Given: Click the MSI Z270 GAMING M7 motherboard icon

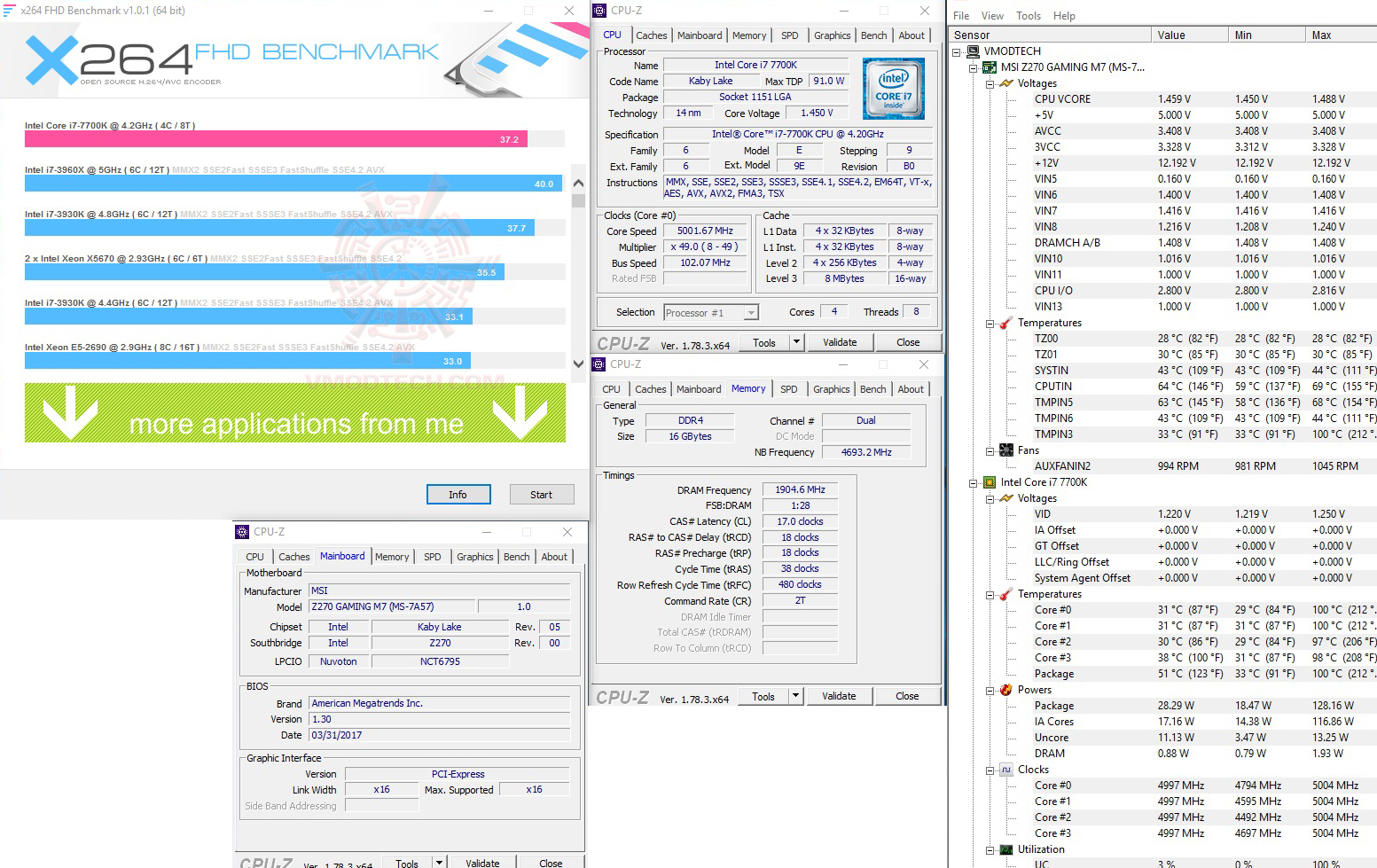Looking at the screenshot, I should point(989,66).
